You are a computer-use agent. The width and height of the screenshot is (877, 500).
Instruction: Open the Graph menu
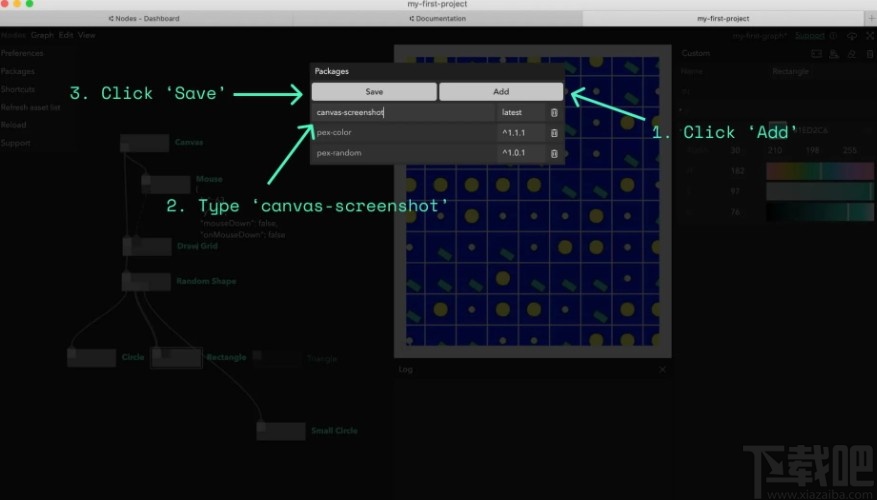click(43, 35)
